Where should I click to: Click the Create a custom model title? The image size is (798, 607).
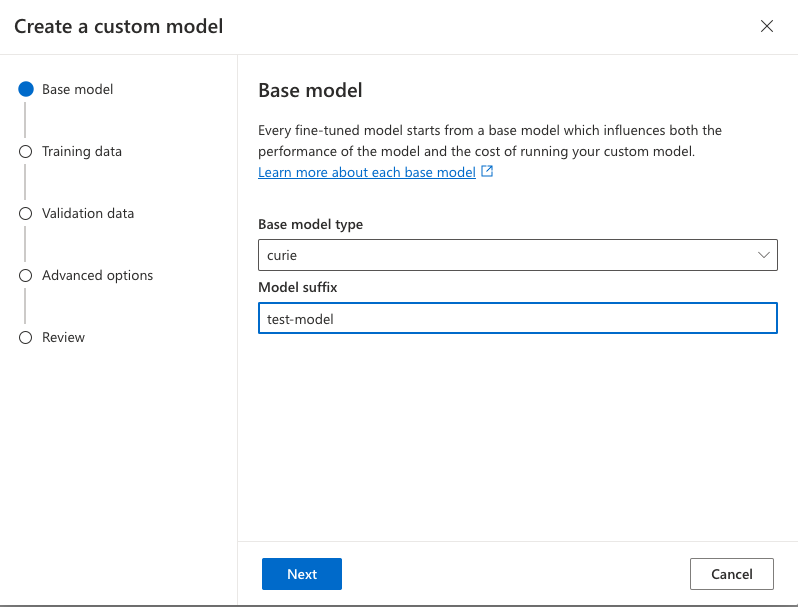(x=118, y=26)
